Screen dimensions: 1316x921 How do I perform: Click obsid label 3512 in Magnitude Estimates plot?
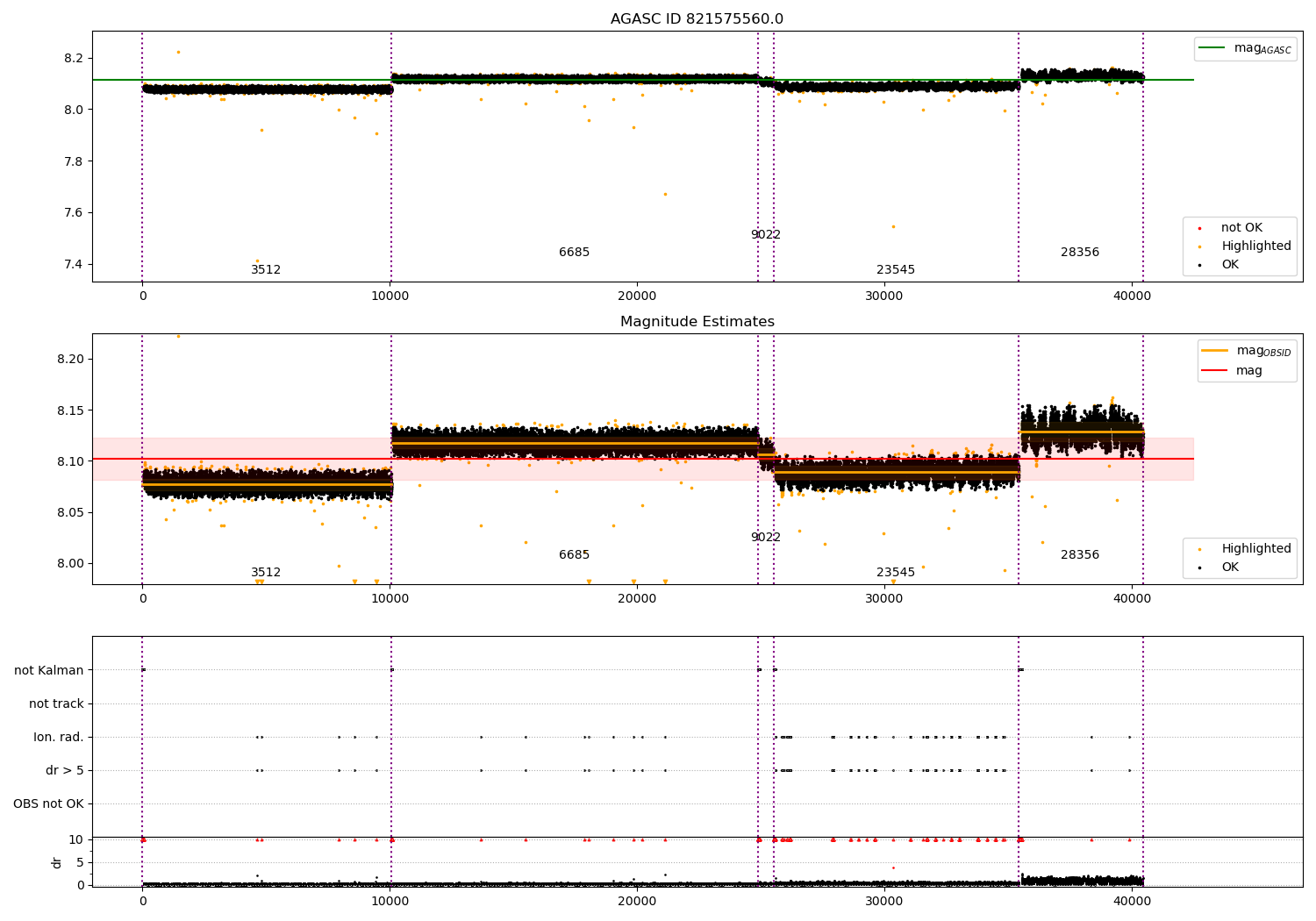click(266, 573)
